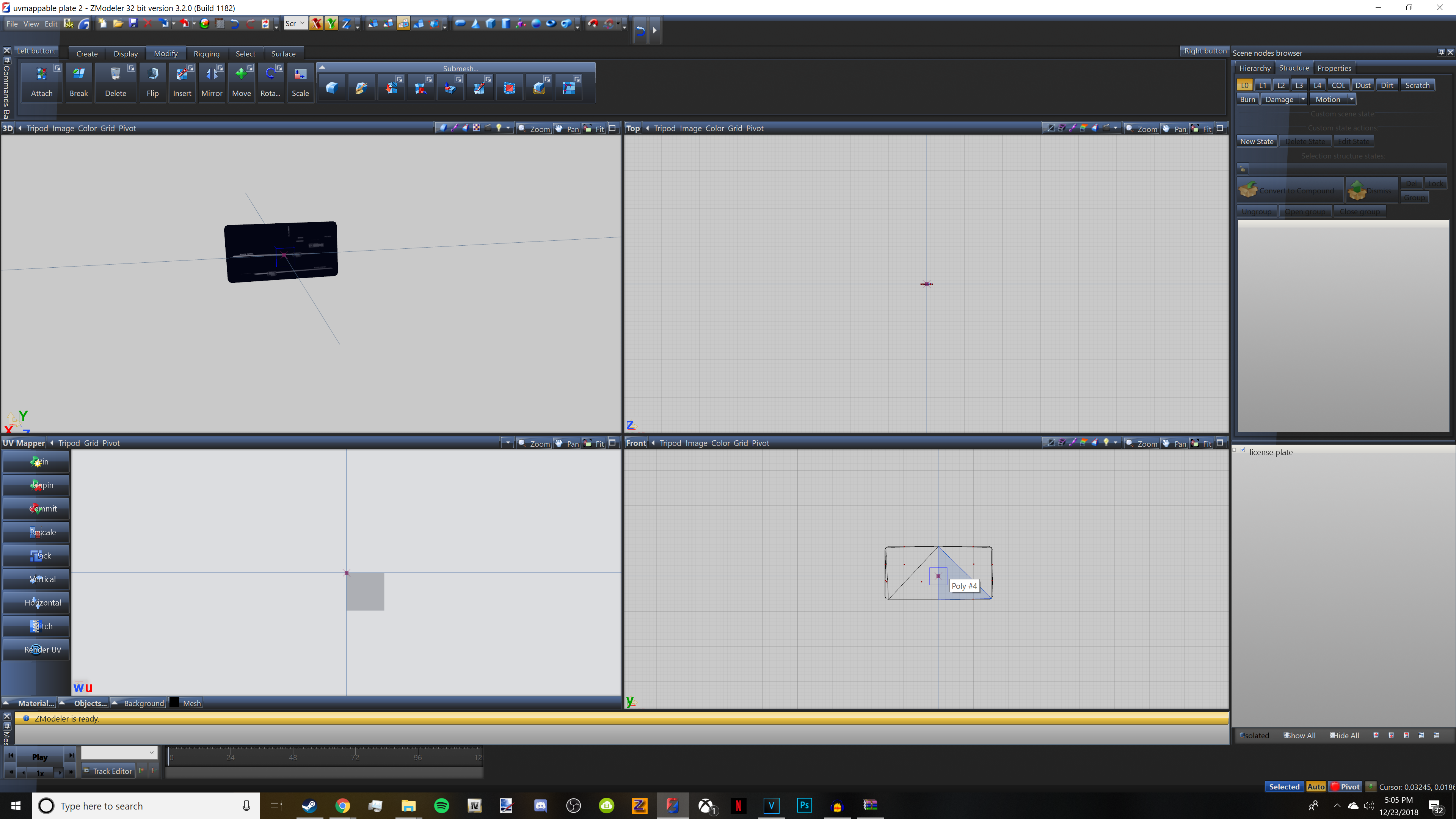Click the Stitch UV tool

click(x=36, y=626)
